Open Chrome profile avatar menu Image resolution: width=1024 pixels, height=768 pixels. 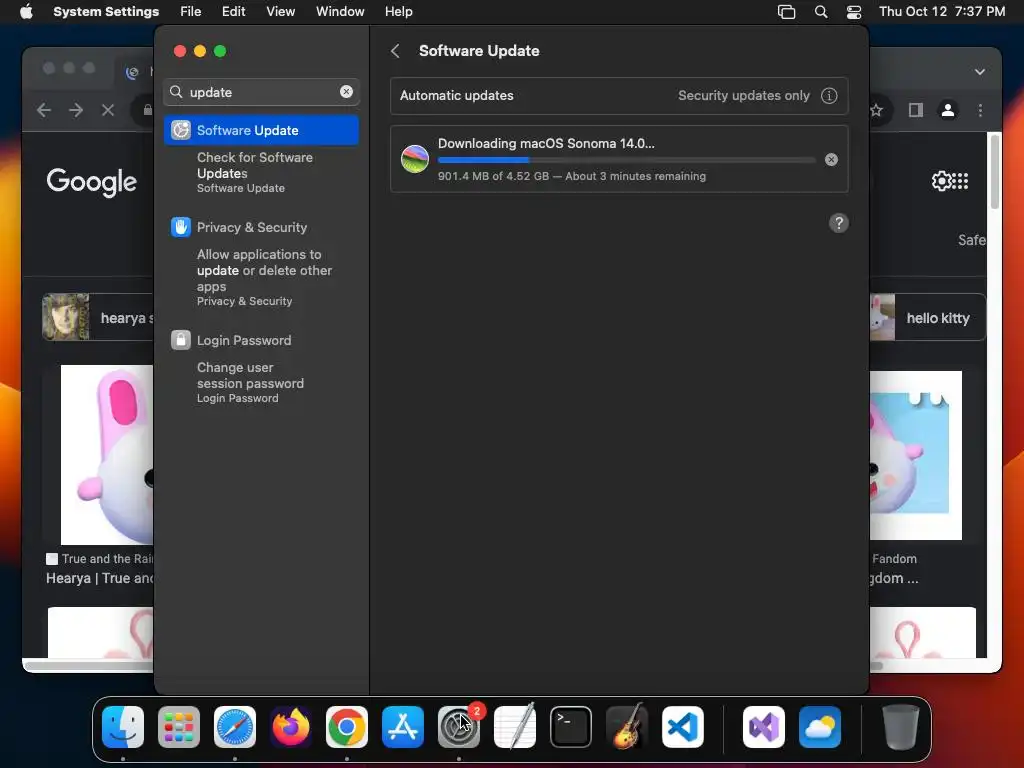(948, 110)
